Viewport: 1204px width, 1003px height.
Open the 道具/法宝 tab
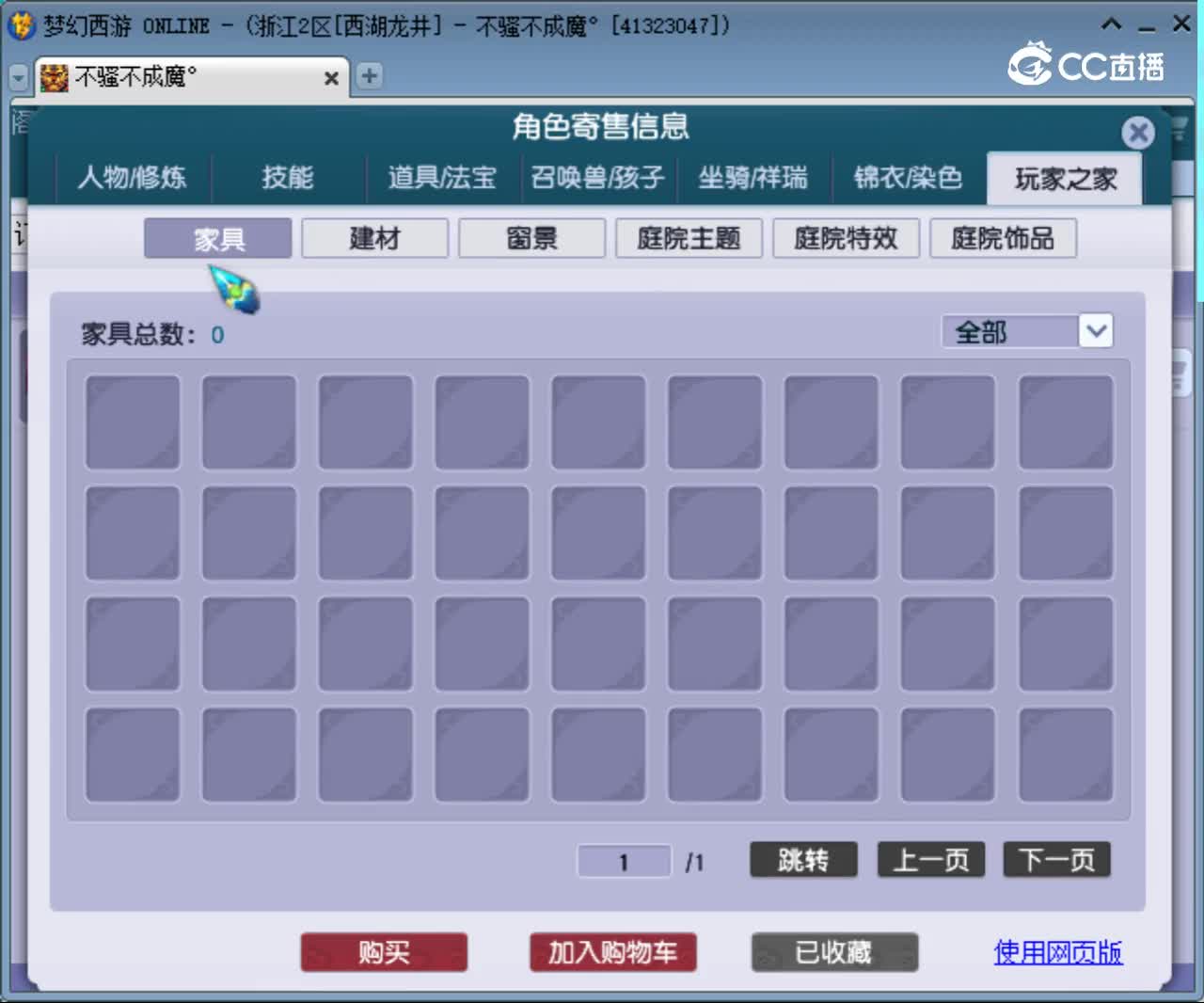[x=442, y=178]
